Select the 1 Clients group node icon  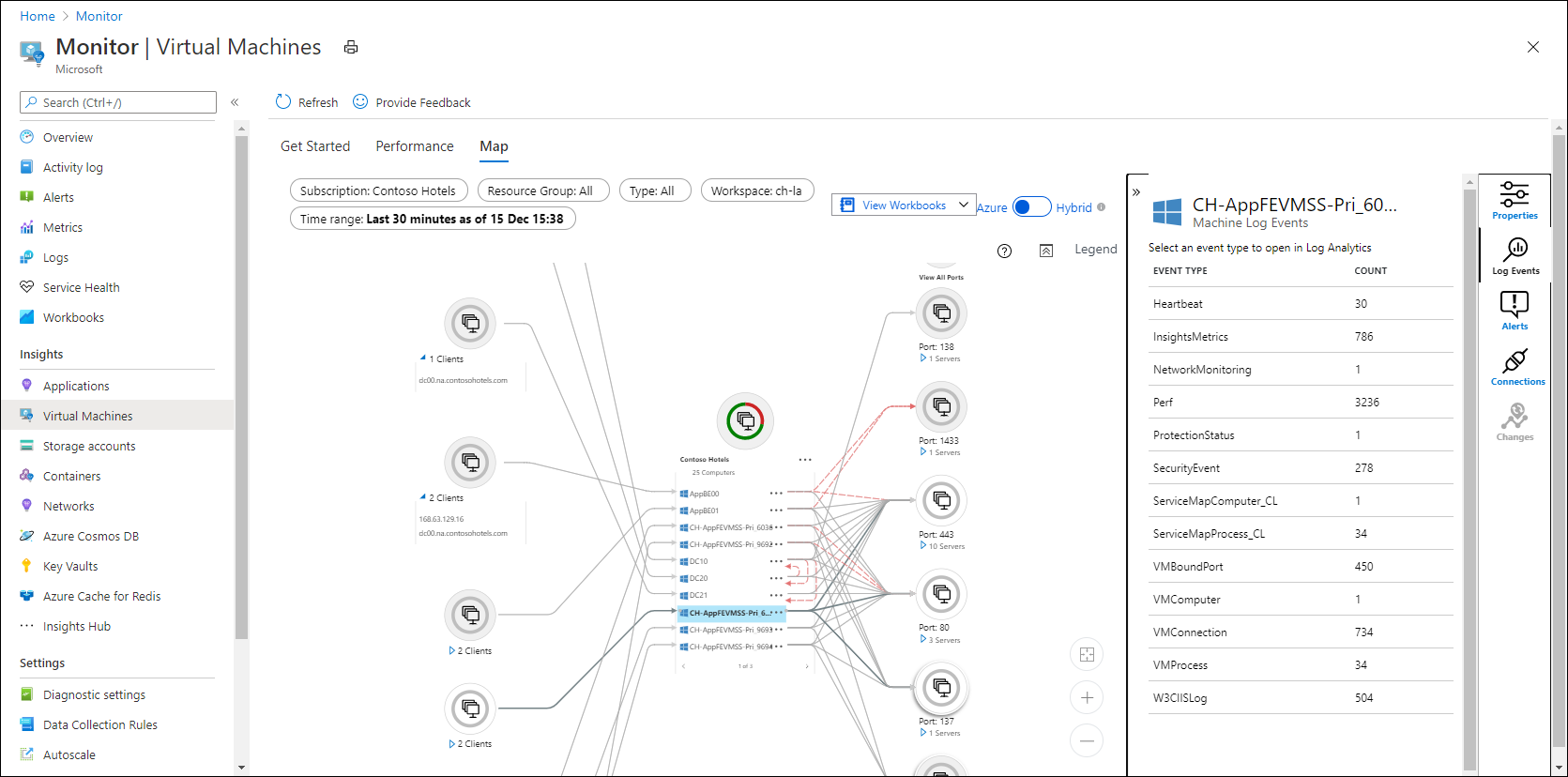pyautogui.click(x=470, y=324)
